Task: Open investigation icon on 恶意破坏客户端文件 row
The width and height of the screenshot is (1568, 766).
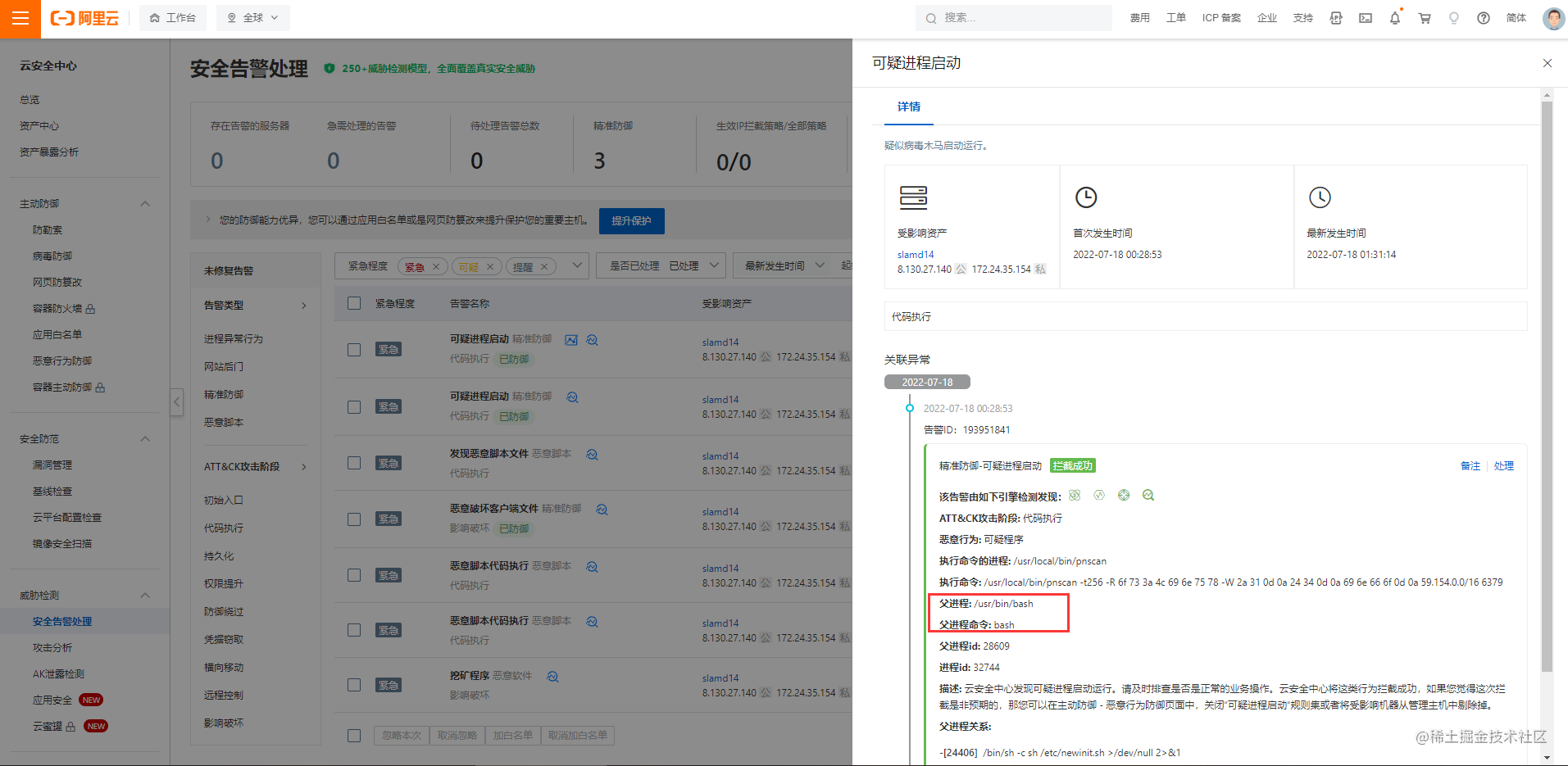Action: [x=602, y=509]
